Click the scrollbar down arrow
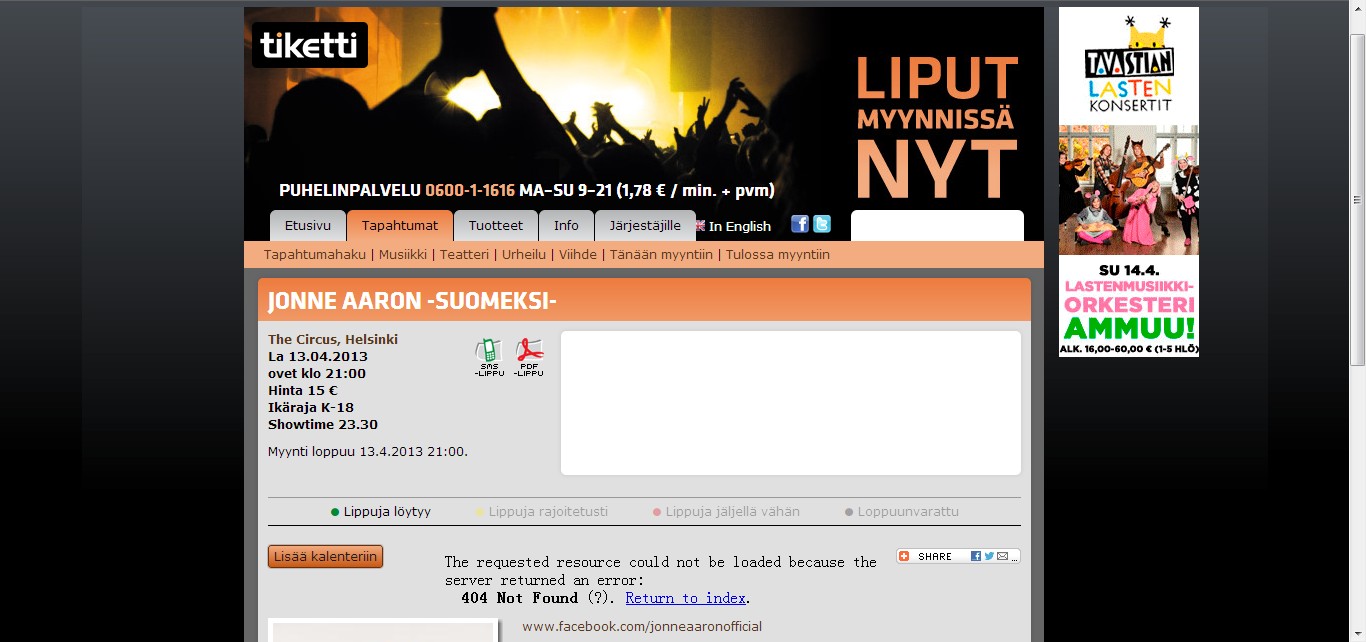This screenshot has height=642, width=1366. [x=1357, y=633]
